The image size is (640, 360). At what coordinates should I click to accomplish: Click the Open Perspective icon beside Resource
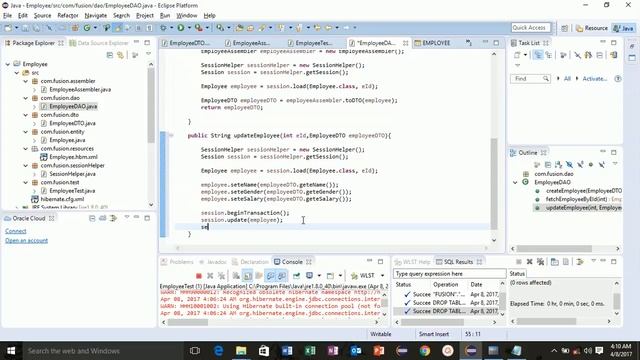564,28
